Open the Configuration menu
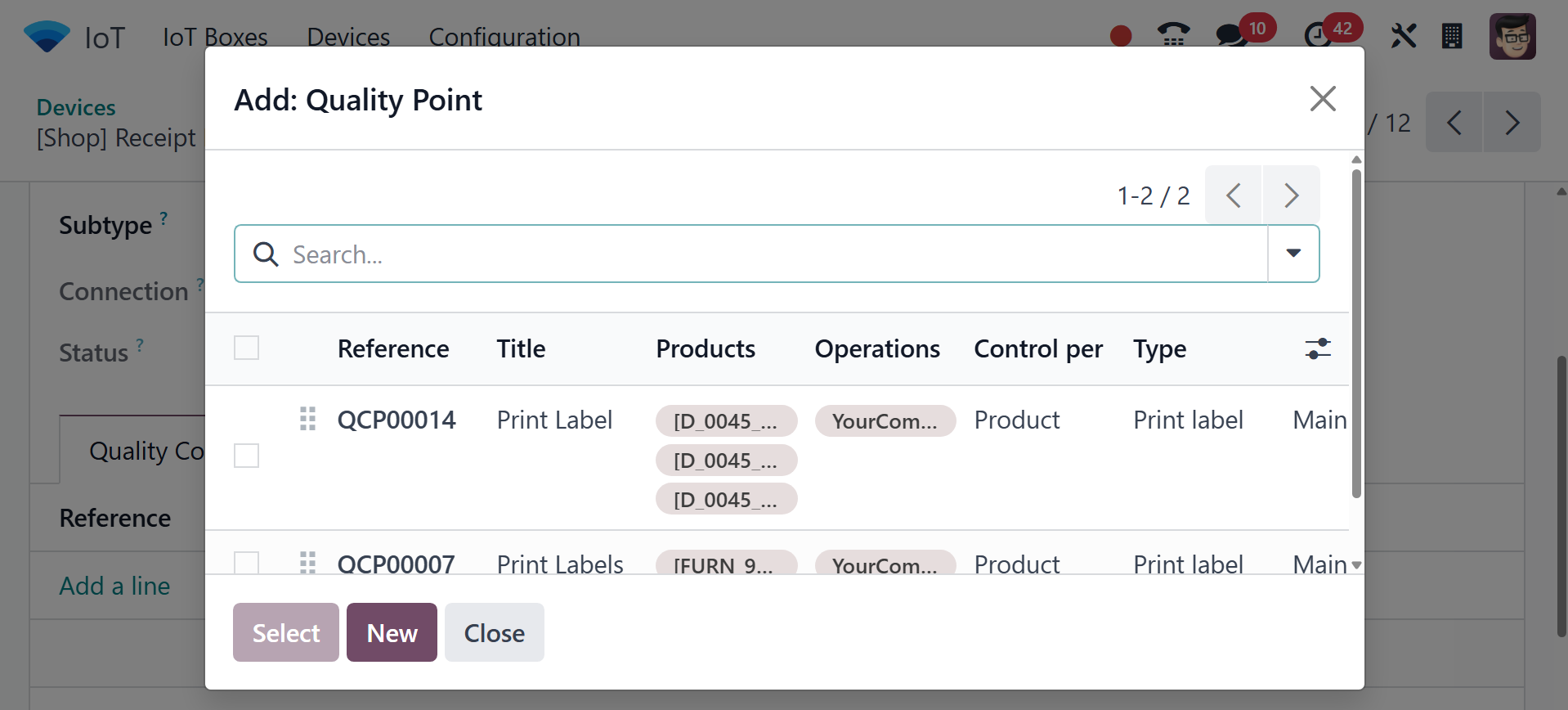Image resolution: width=1568 pixels, height=710 pixels. pos(504,37)
